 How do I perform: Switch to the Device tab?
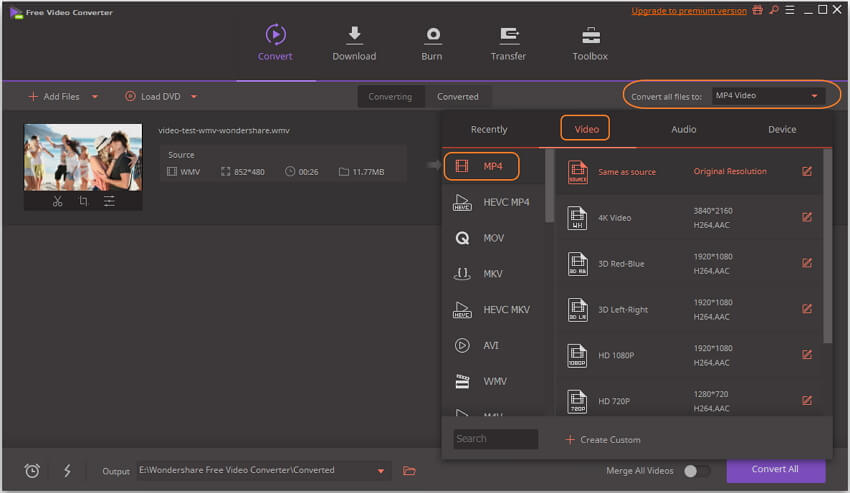coord(782,130)
